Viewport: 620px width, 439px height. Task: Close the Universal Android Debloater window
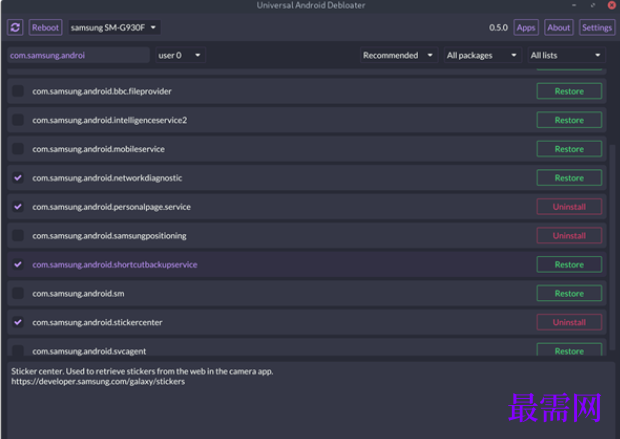[611, 5]
